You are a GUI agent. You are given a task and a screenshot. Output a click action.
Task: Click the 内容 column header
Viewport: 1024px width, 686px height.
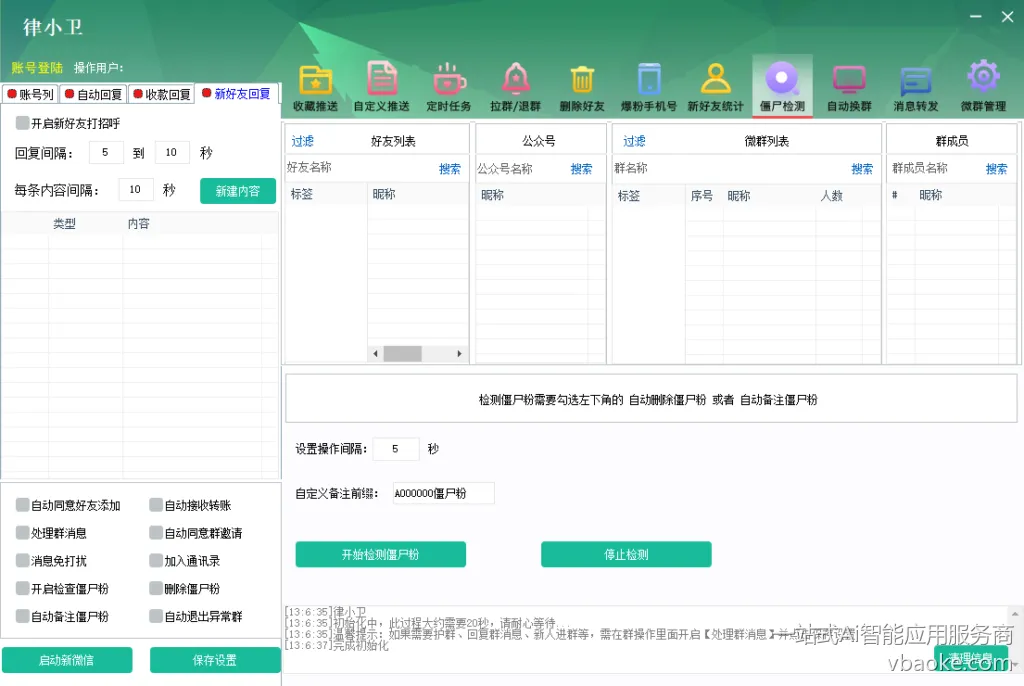138,223
